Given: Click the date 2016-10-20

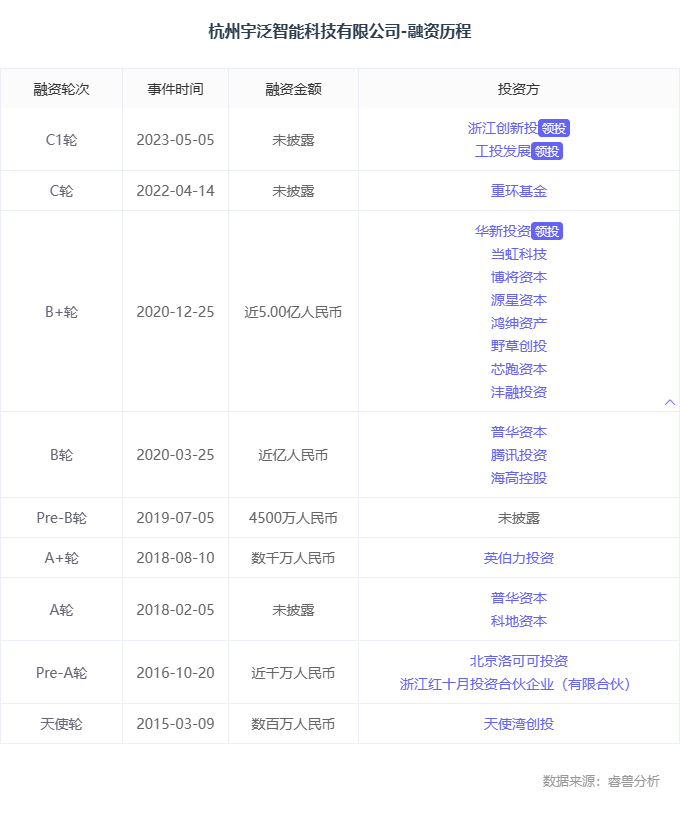Looking at the screenshot, I should (175, 673).
